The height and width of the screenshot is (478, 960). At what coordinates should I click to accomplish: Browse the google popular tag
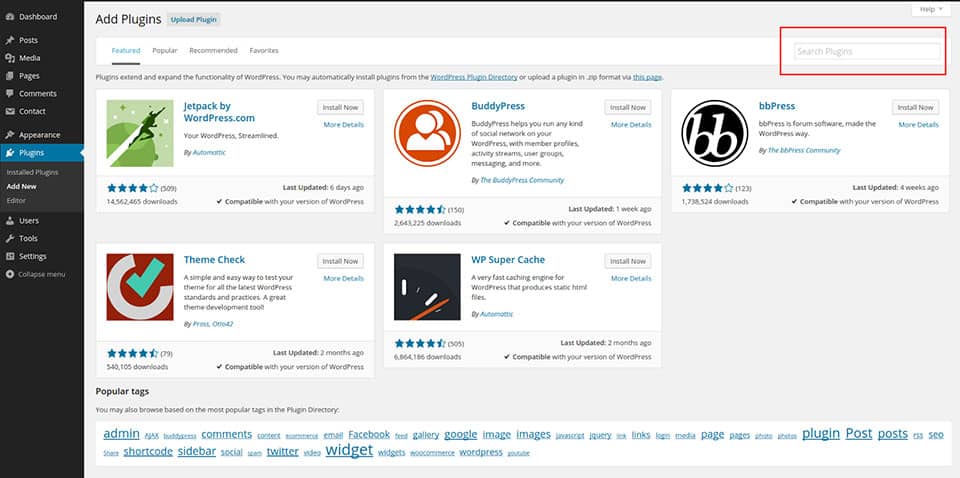click(460, 435)
